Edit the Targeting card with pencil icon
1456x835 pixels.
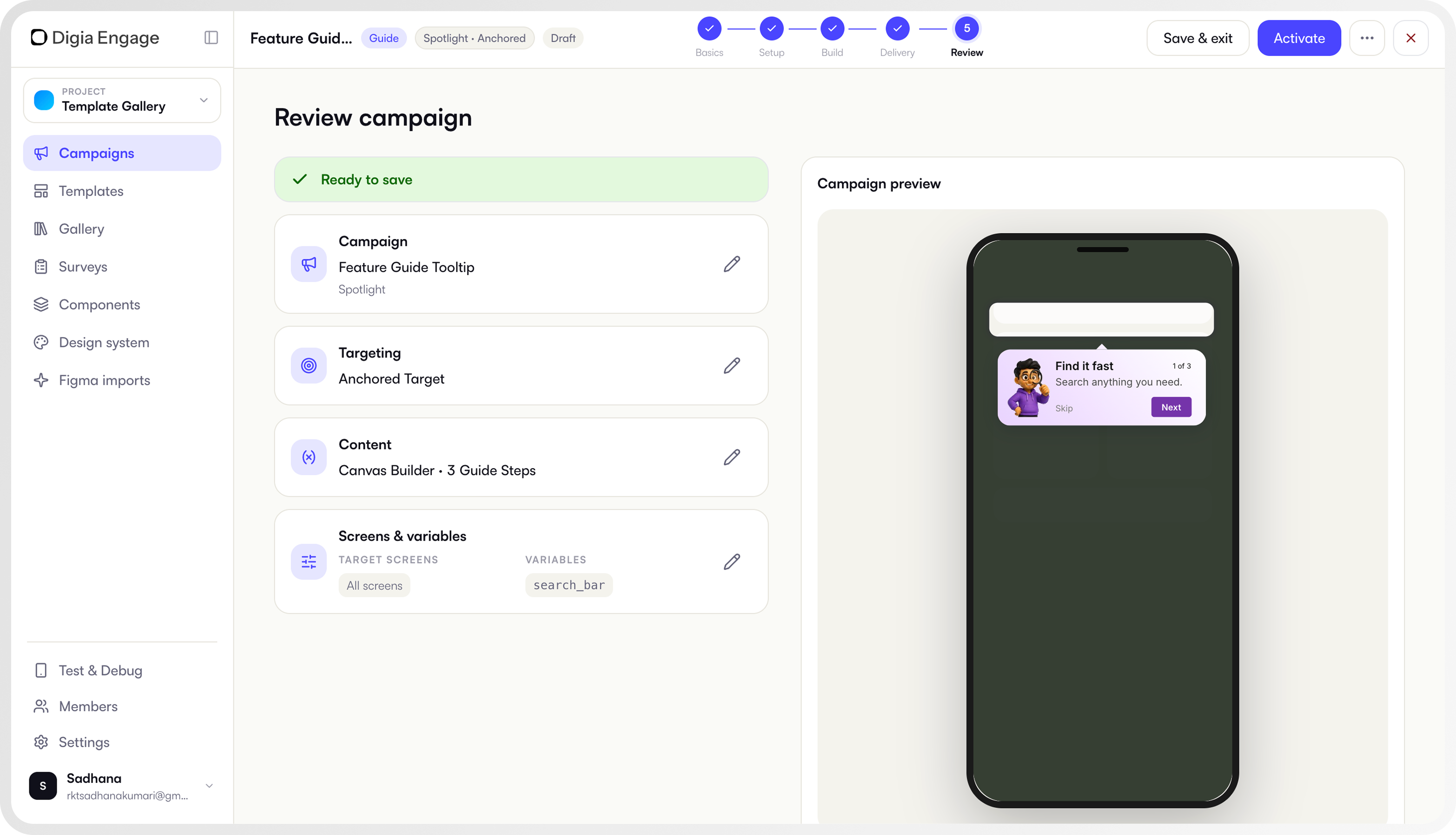(732, 366)
